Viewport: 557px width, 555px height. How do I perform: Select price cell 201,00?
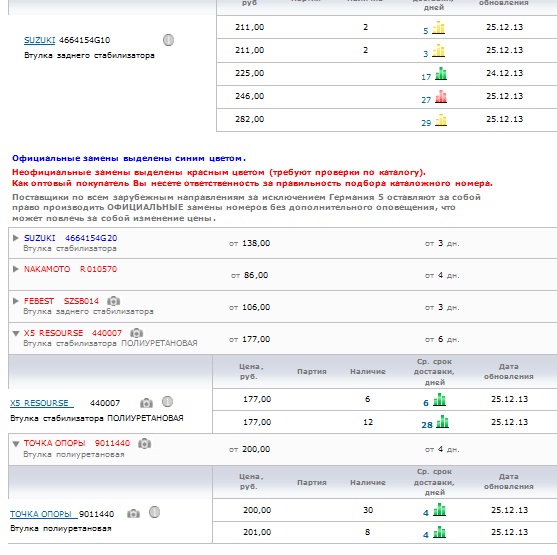pos(257,532)
